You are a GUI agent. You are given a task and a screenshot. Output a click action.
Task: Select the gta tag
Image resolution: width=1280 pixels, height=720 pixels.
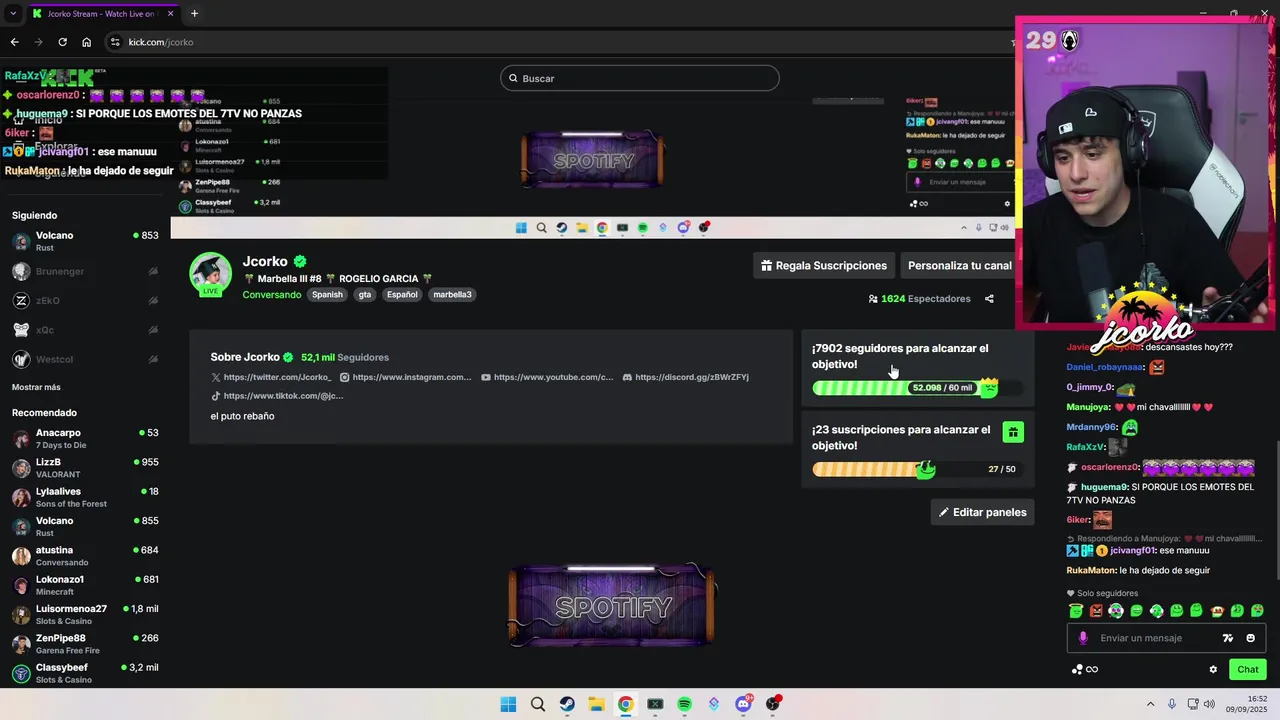(364, 295)
